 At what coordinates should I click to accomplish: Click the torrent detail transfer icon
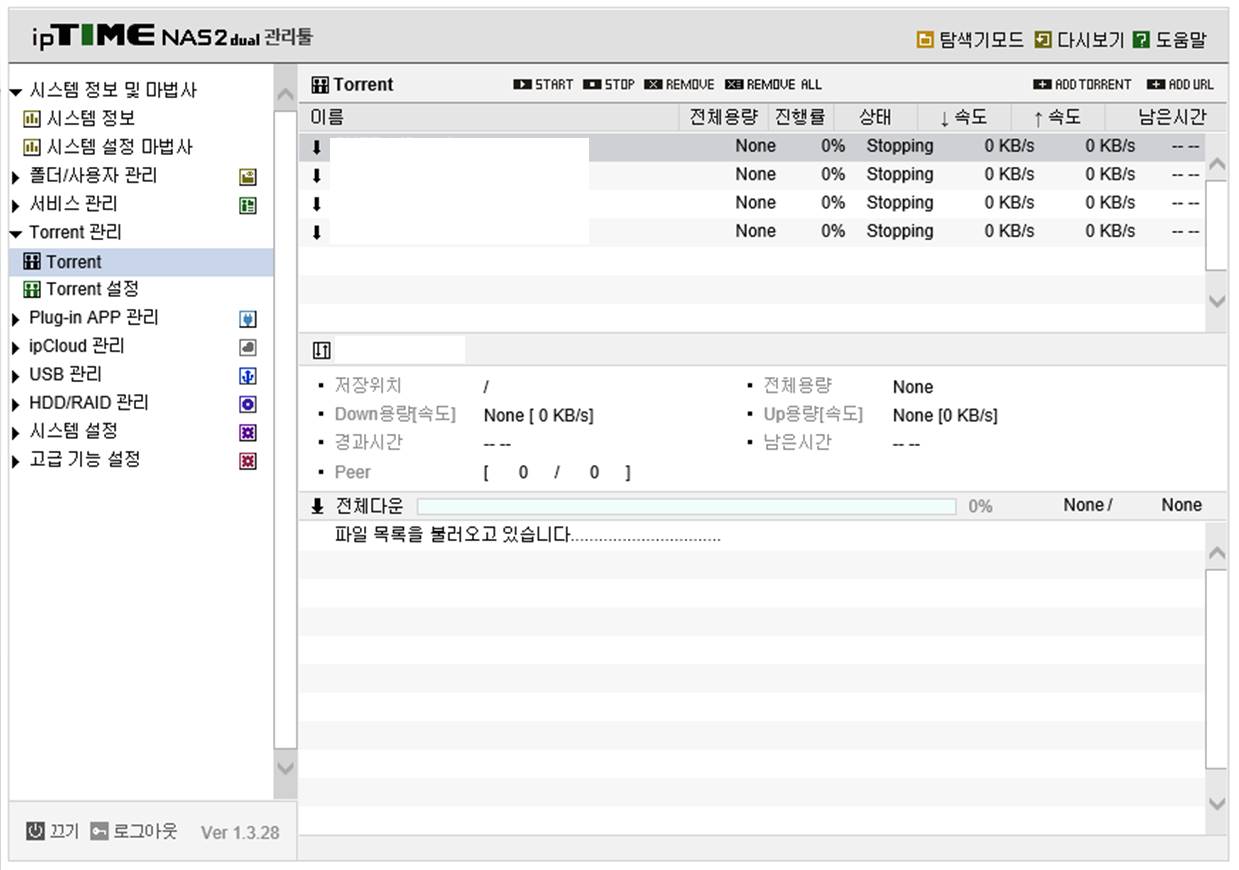point(321,350)
